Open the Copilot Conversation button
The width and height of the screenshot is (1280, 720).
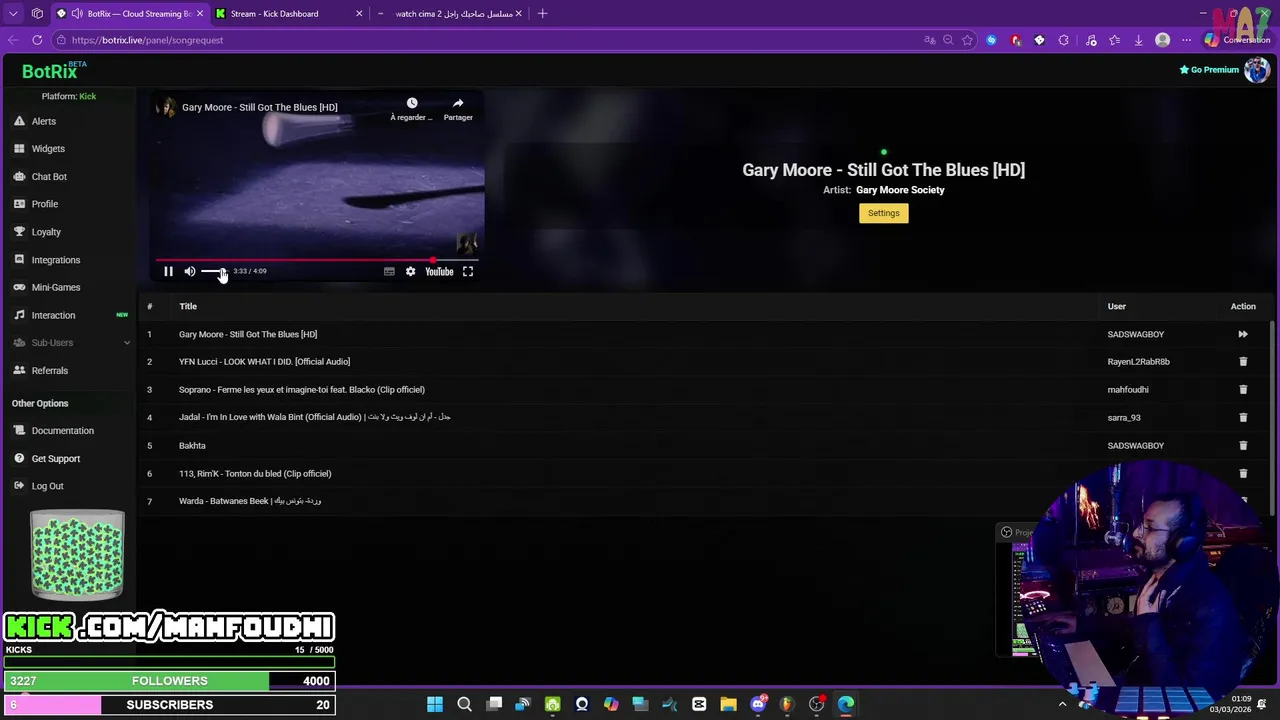[1237, 40]
